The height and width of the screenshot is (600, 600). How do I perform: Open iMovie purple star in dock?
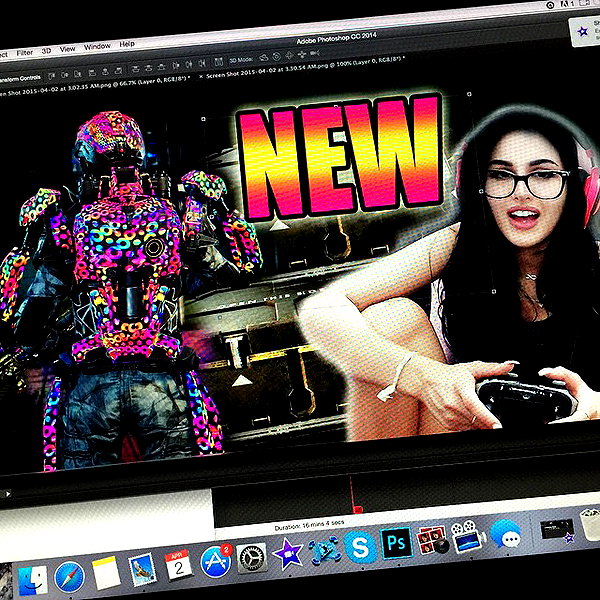tap(288, 553)
